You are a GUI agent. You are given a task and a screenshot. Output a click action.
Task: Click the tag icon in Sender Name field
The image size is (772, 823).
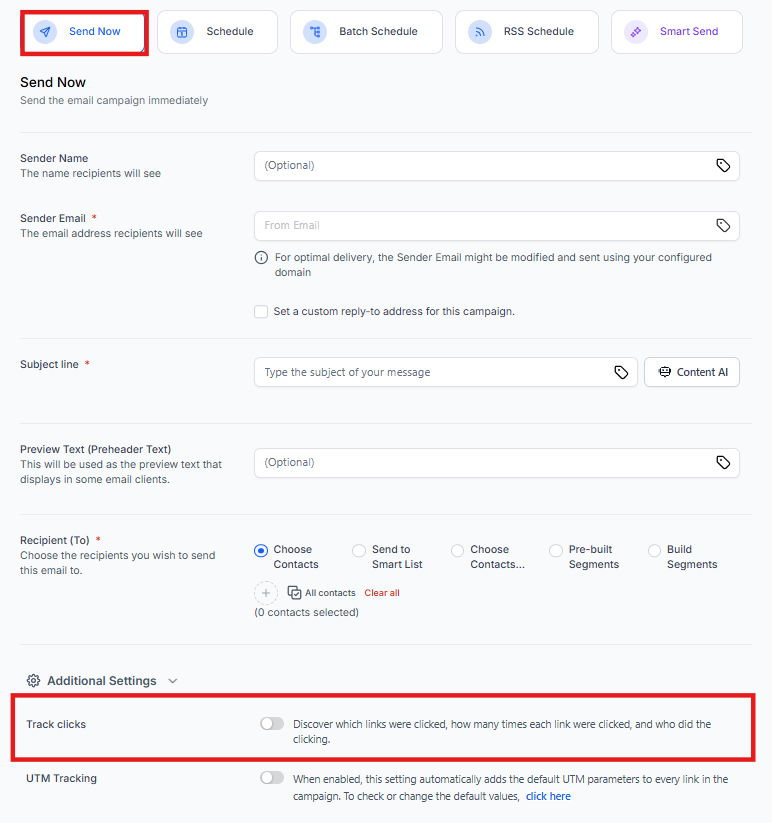coord(723,166)
